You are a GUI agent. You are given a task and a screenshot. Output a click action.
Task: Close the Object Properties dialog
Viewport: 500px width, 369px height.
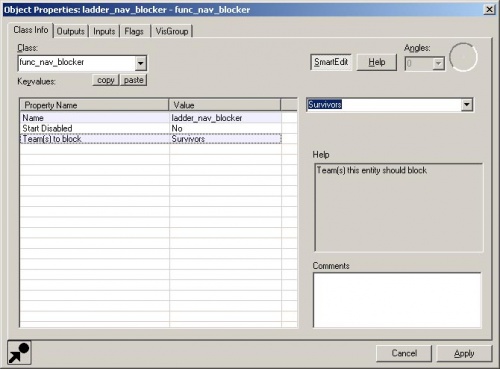pyautogui.click(x=489, y=9)
